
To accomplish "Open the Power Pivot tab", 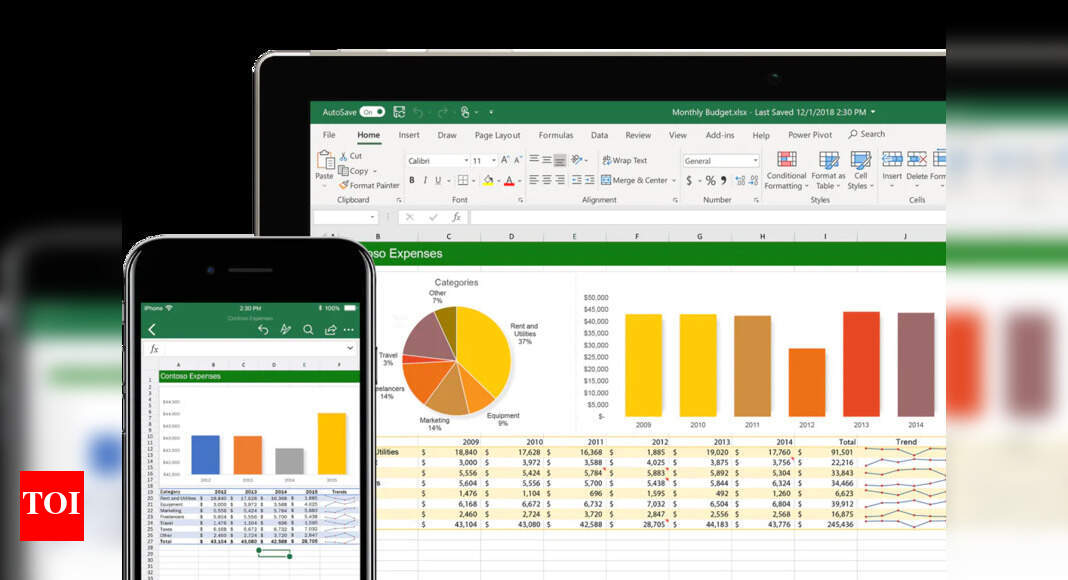I will coord(810,134).
